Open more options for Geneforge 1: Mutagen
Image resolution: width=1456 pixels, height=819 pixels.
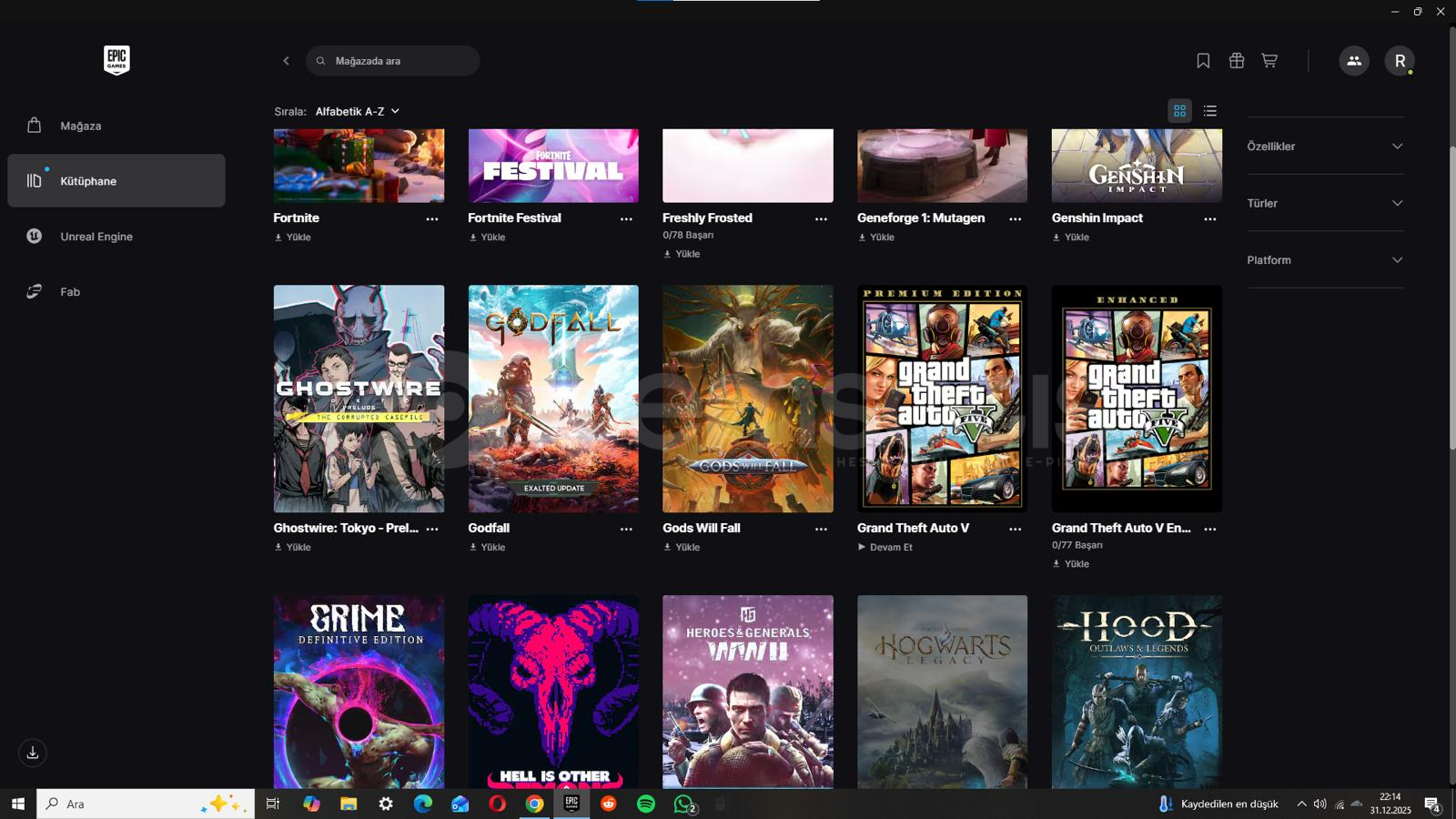tap(1015, 218)
